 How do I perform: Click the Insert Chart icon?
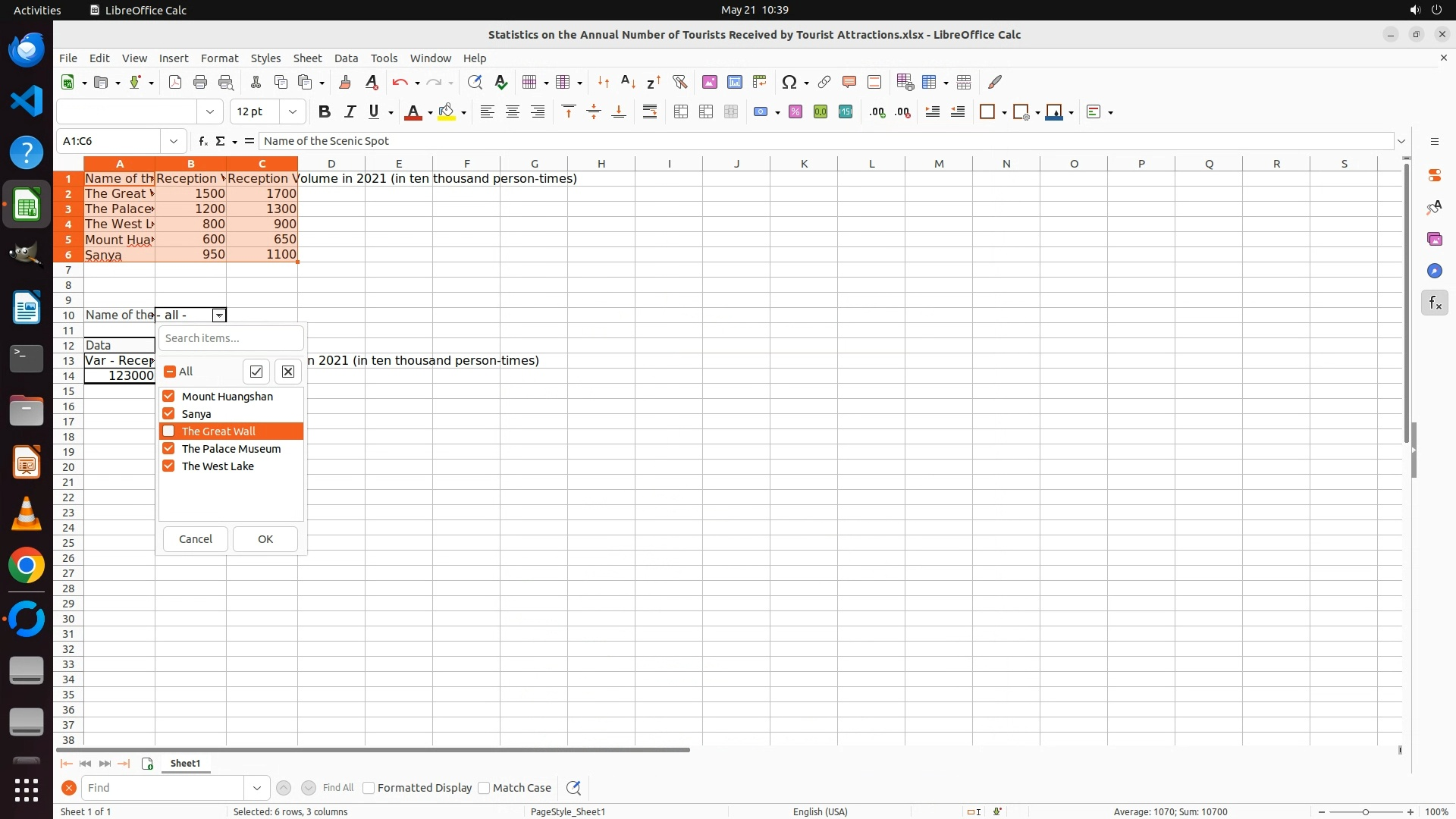tap(734, 82)
